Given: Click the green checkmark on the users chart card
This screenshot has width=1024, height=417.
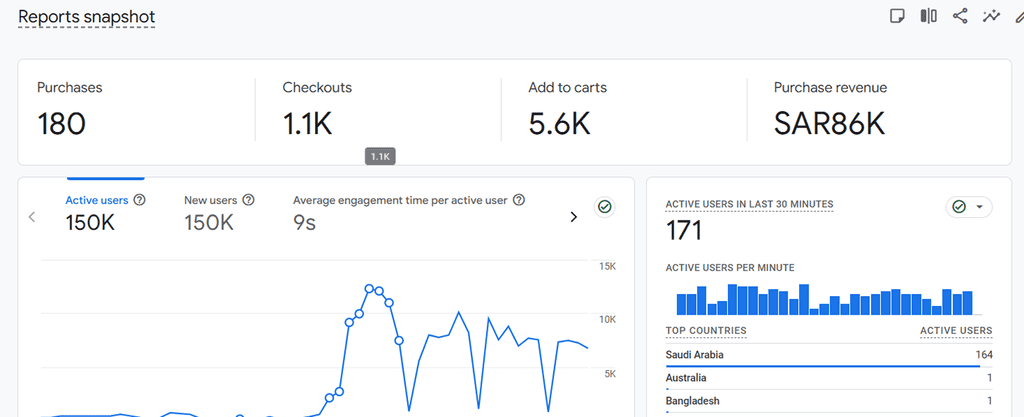Looking at the screenshot, I should pos(605,207).
